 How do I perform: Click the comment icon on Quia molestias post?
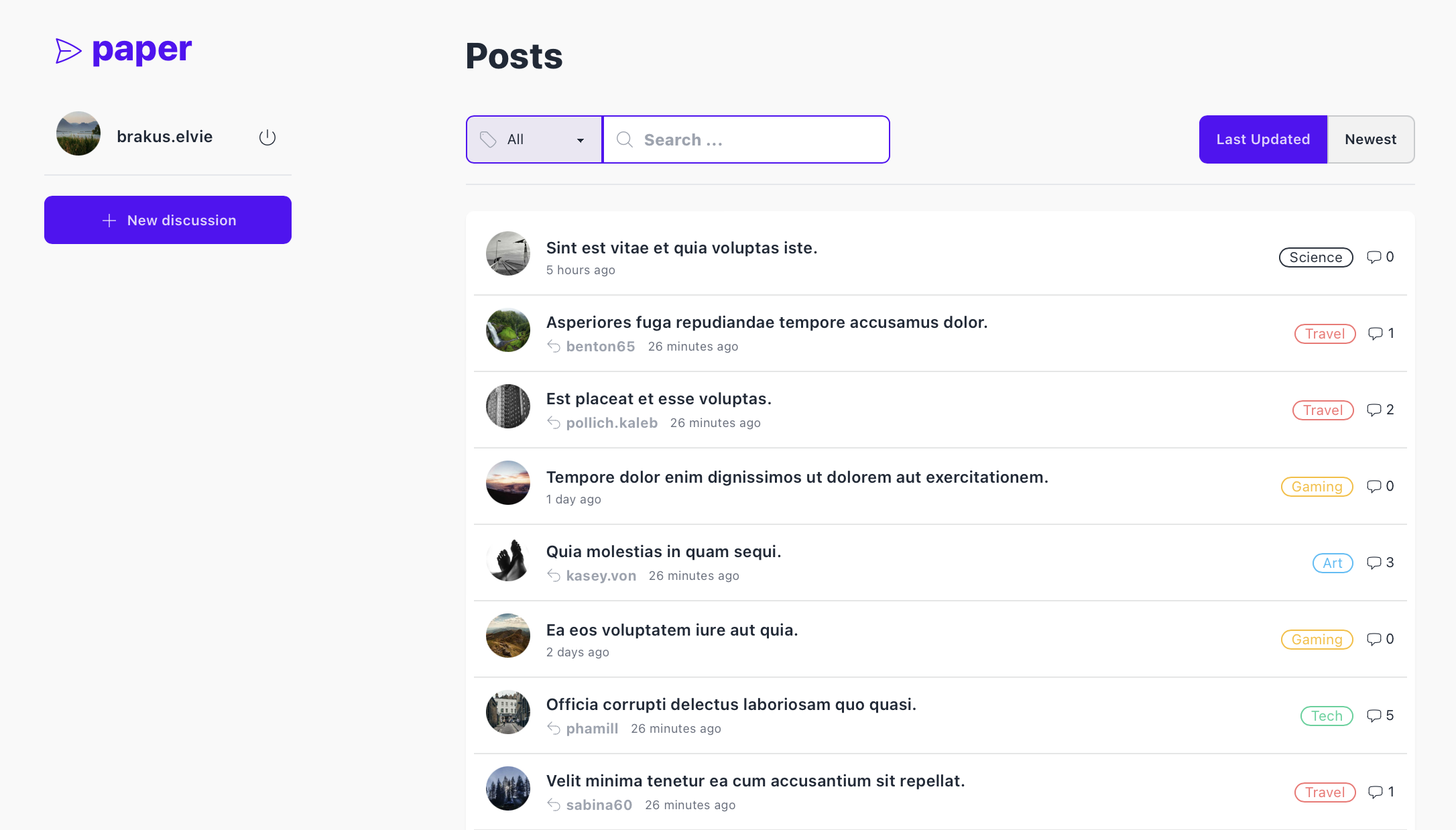tap(1374, 562)
